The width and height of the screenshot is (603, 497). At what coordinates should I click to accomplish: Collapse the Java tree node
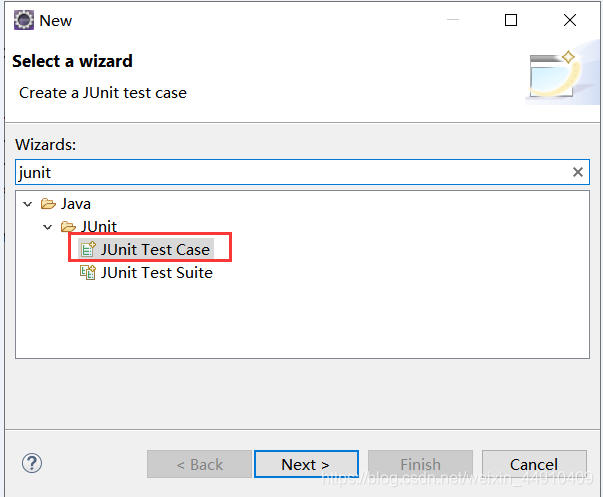click(x=27, y=204)
